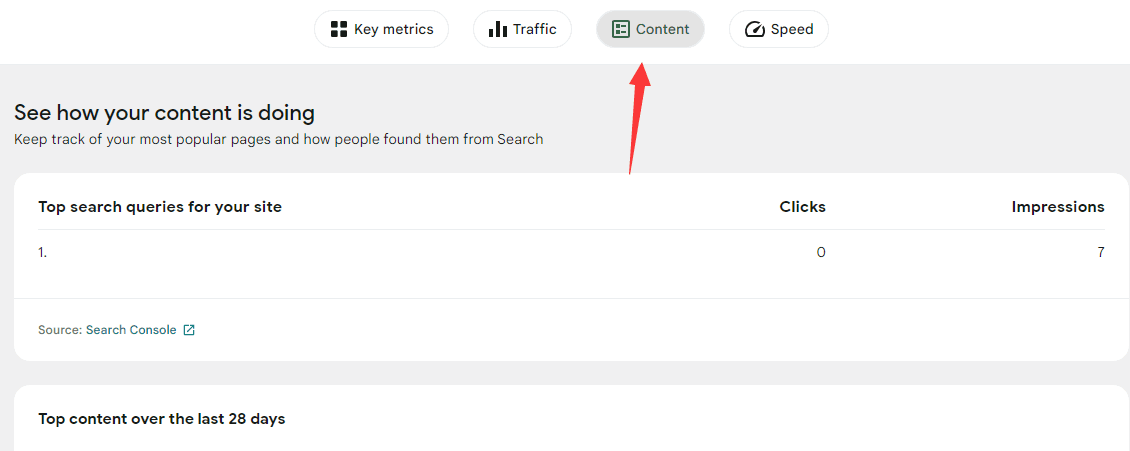Go to the Speed tab label
Screen dimensions: 1130x451
(792, 29)
